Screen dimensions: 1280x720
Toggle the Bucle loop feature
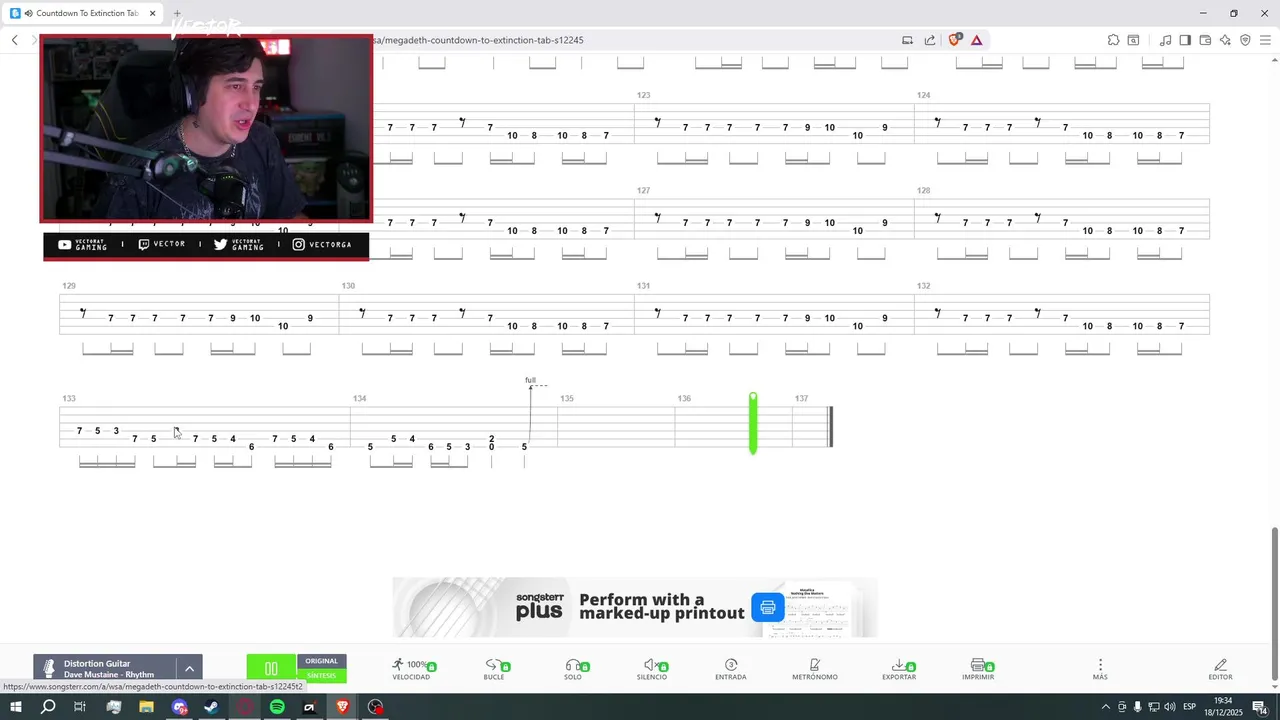(494, 669)
